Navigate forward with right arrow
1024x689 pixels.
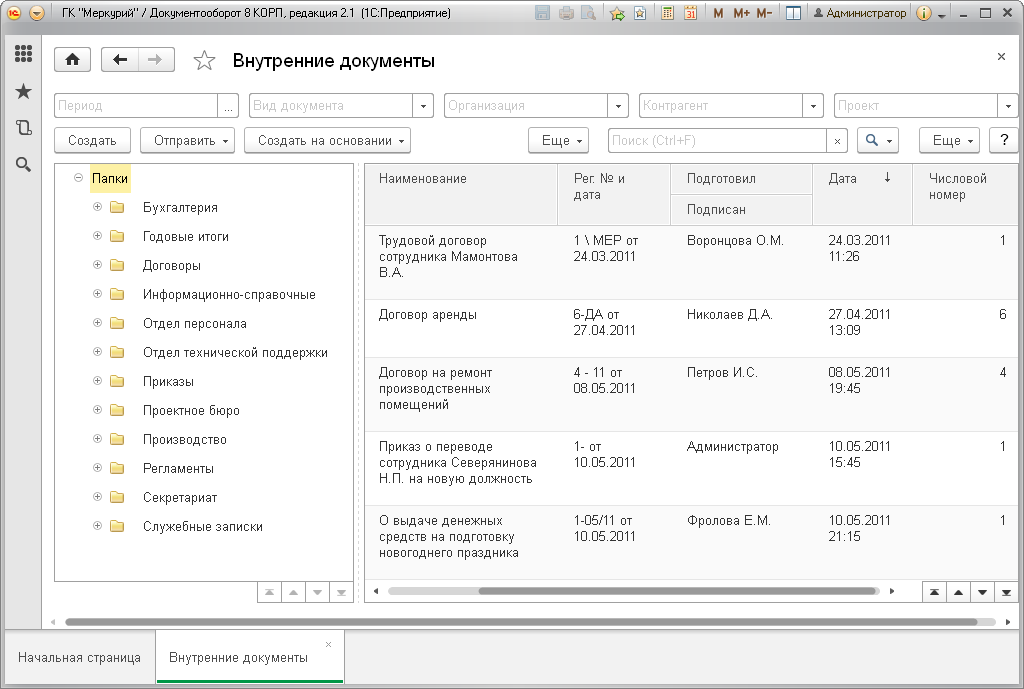point(155,60)
